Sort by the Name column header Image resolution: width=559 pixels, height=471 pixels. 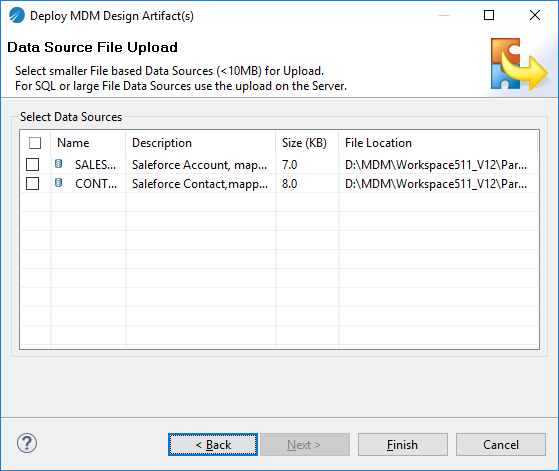88,143
